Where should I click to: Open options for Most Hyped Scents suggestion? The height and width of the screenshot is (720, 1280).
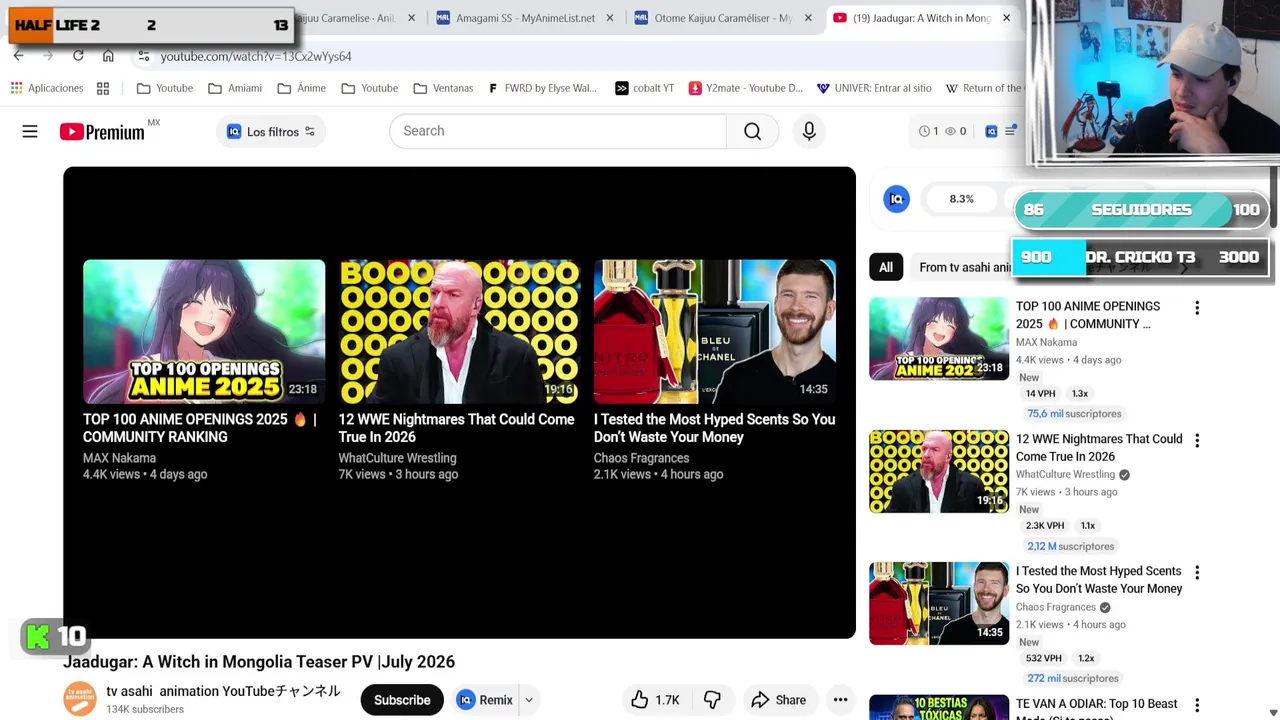[x=1197, y=573]
